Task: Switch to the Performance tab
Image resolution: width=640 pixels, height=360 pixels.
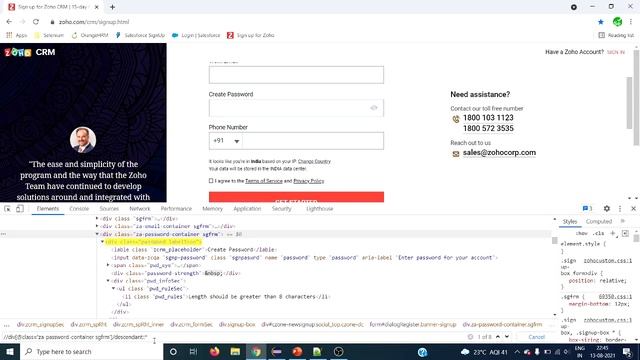Action: (x=176, y=209)
